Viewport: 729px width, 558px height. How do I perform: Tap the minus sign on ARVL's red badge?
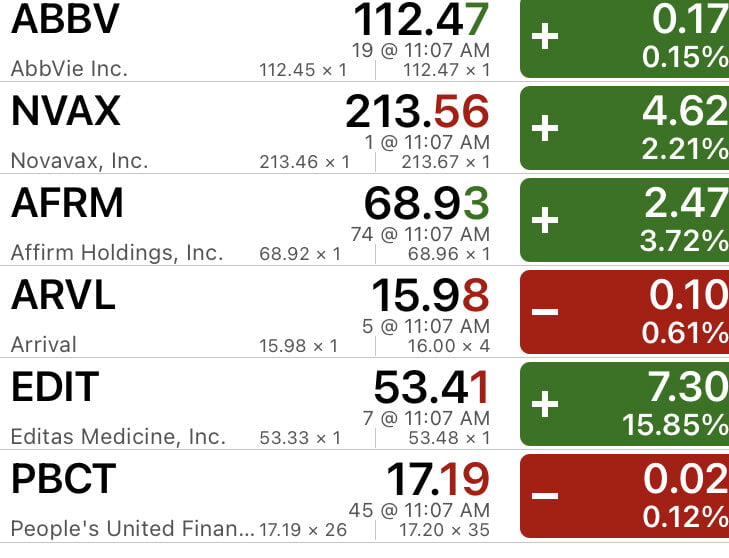(x=545, y=311)
